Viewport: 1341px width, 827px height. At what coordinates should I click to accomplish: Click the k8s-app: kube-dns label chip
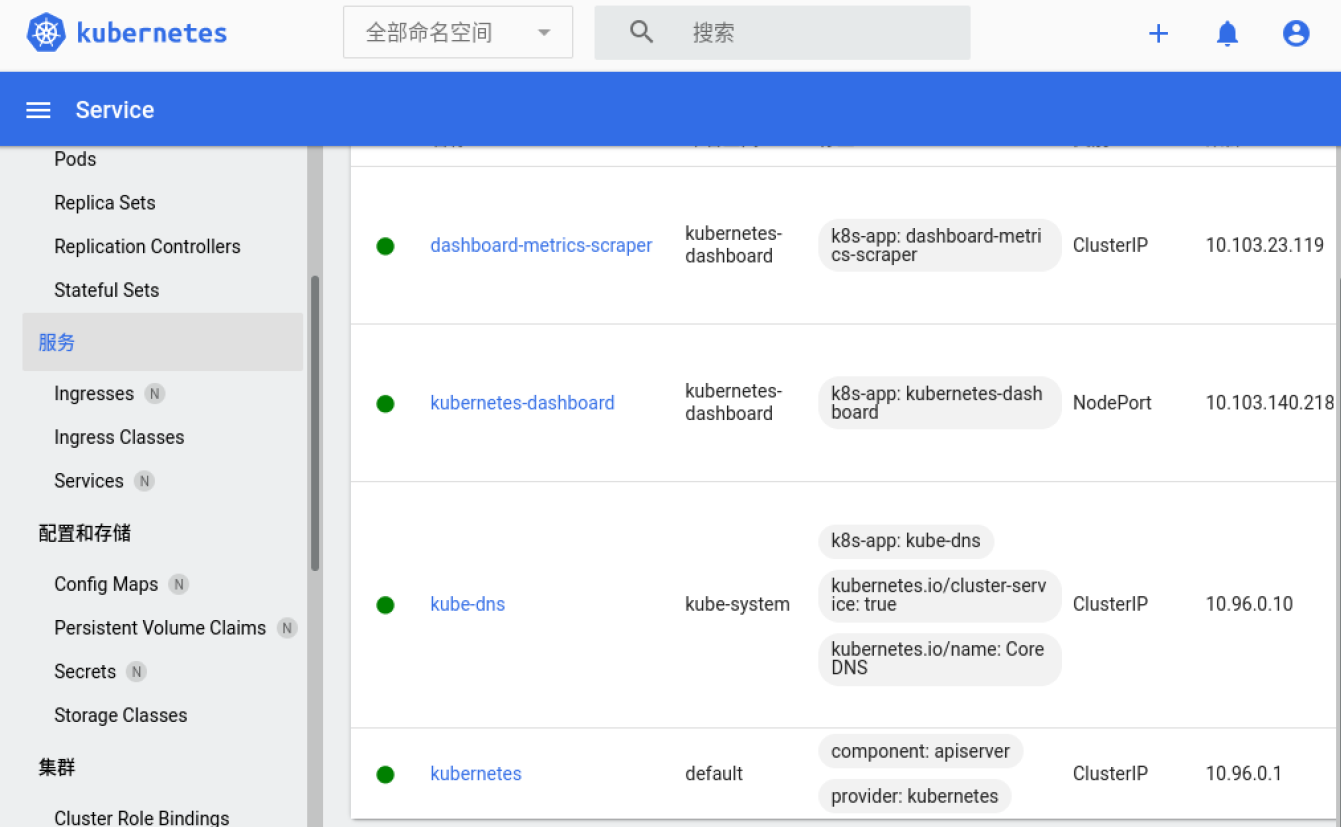(906, 541)
